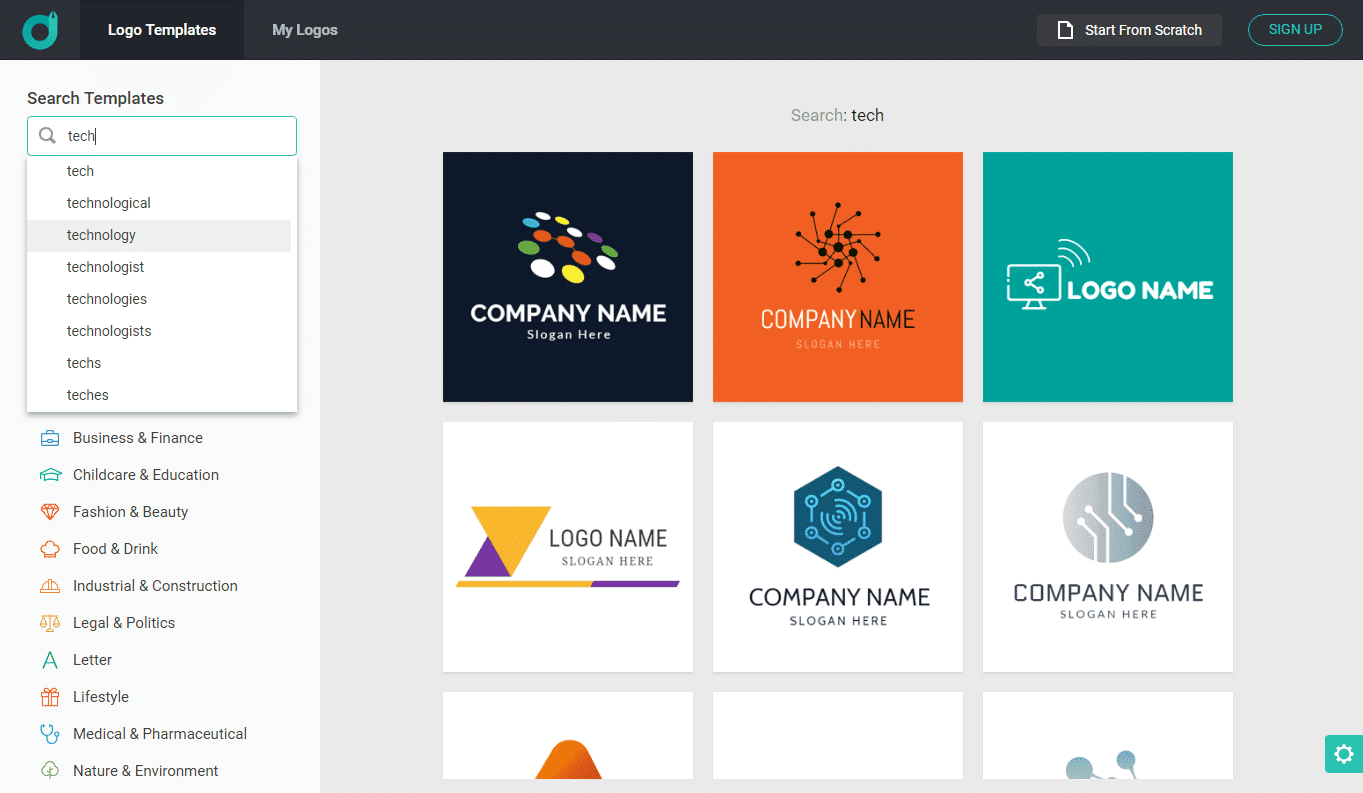The height and width of the screenshot is (793, 1363).
Task: Select the 'techs' suggestion
Action: pyautogui.click(x=159, y=363)
